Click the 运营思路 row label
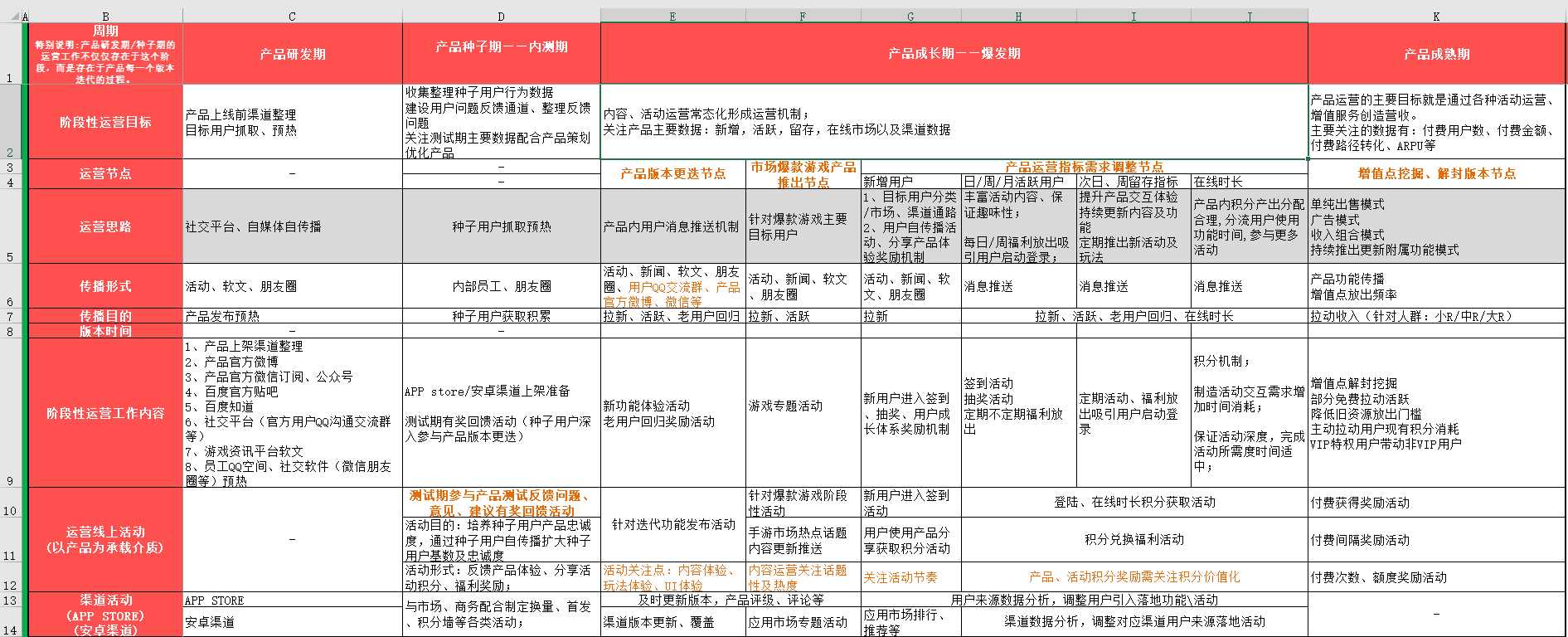Image resolution: width=1568 pixels, height=637 pixels. (x=105, y=226)
